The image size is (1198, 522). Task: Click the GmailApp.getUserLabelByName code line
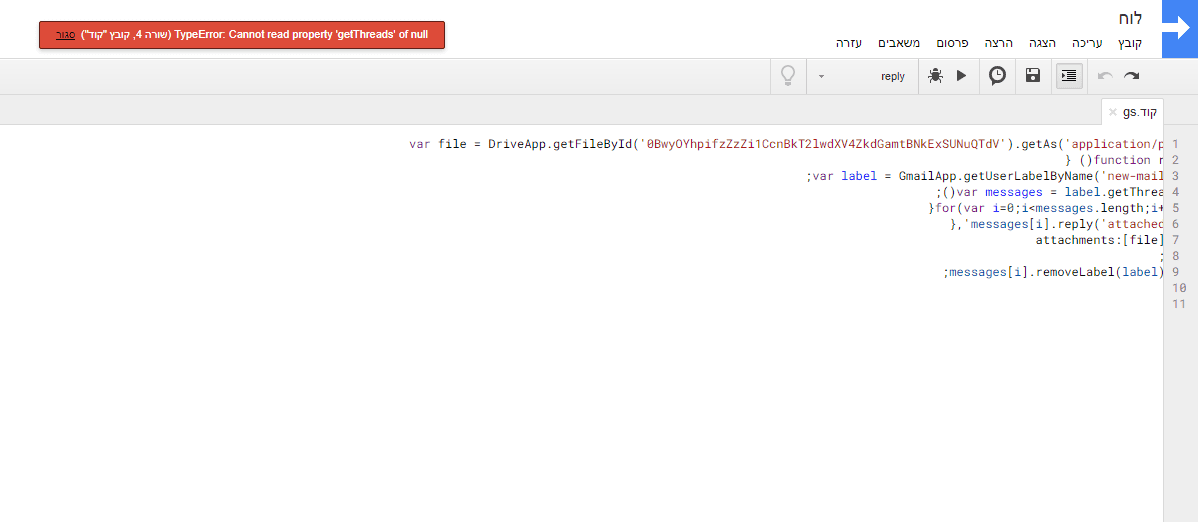(x=984, y=176)
